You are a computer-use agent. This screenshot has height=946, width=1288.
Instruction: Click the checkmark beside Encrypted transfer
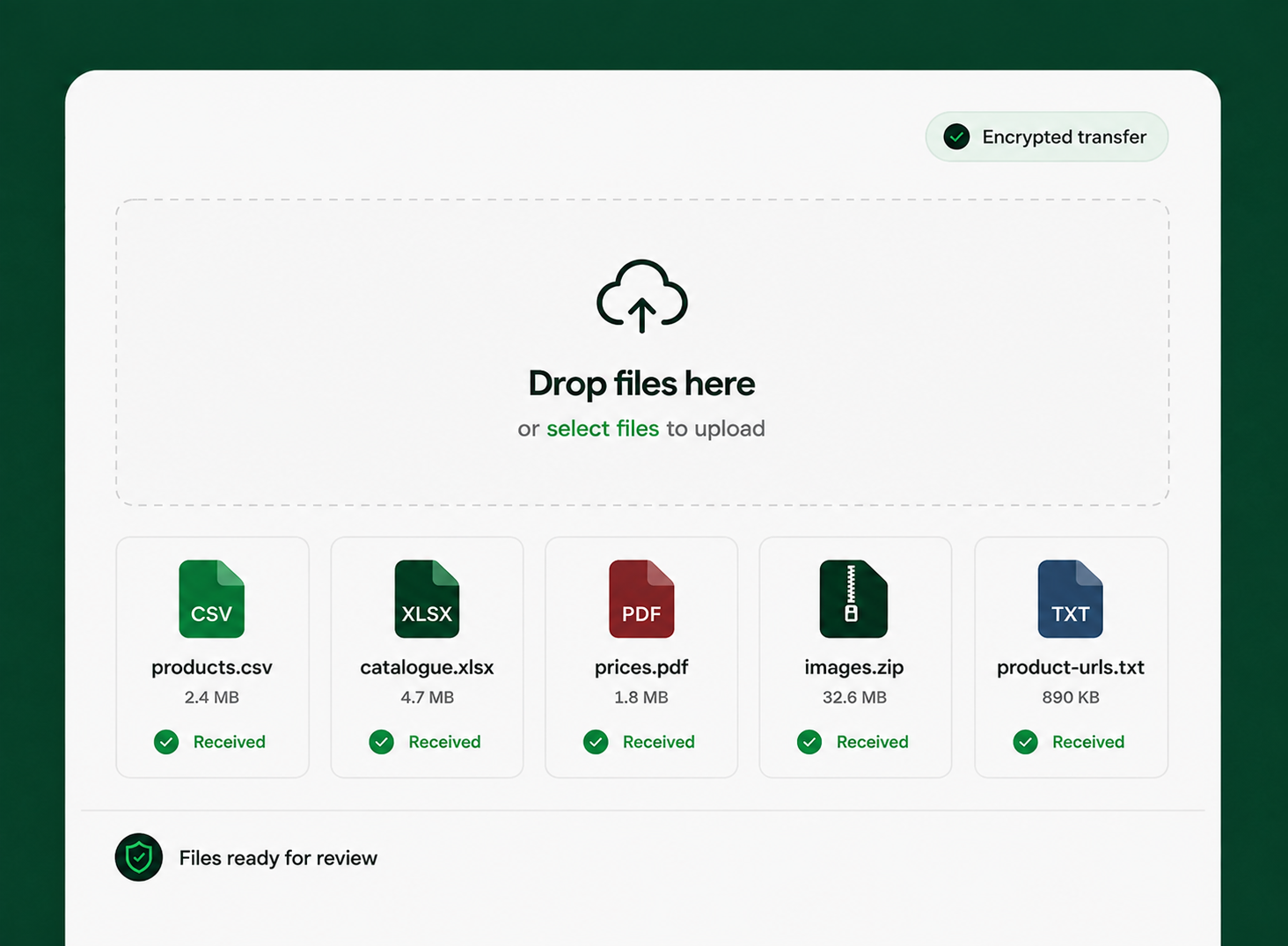point(956,136)
